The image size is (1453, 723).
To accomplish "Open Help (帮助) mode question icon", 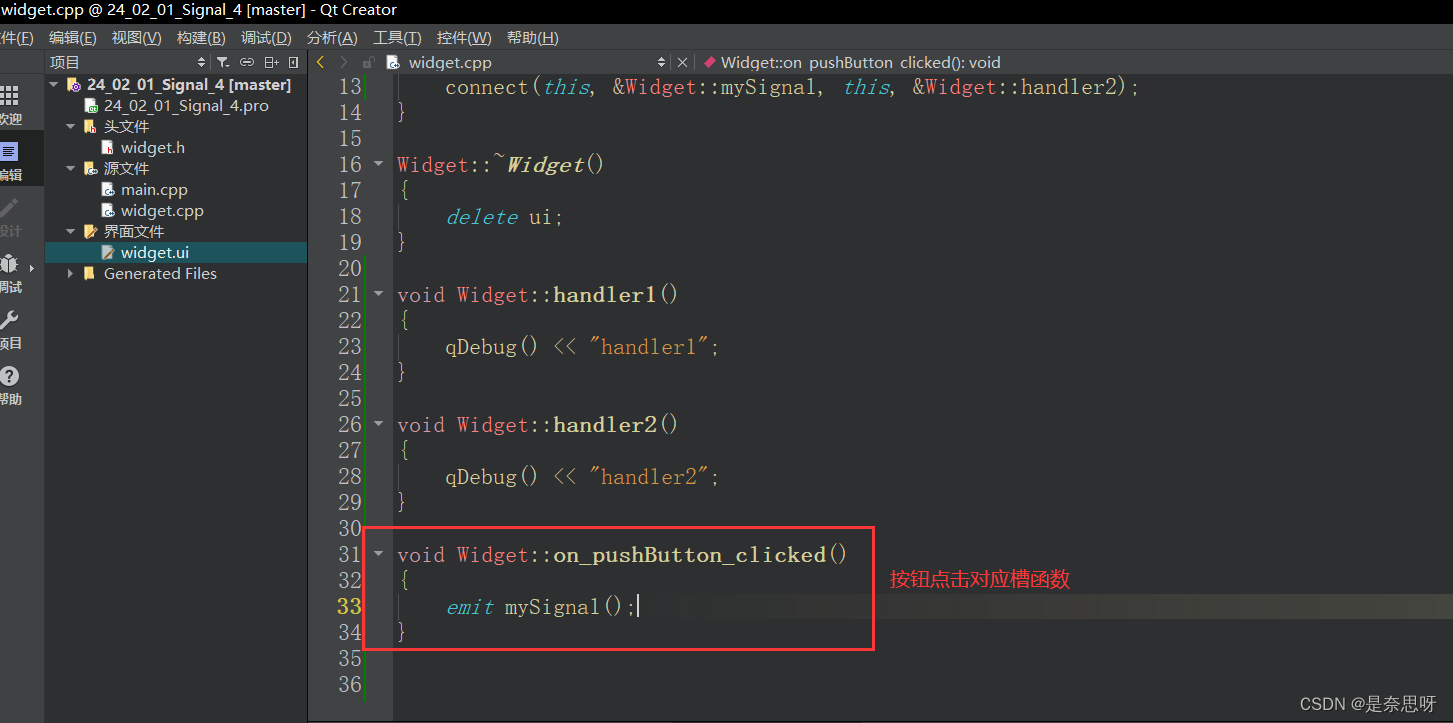I will point(10,376).
